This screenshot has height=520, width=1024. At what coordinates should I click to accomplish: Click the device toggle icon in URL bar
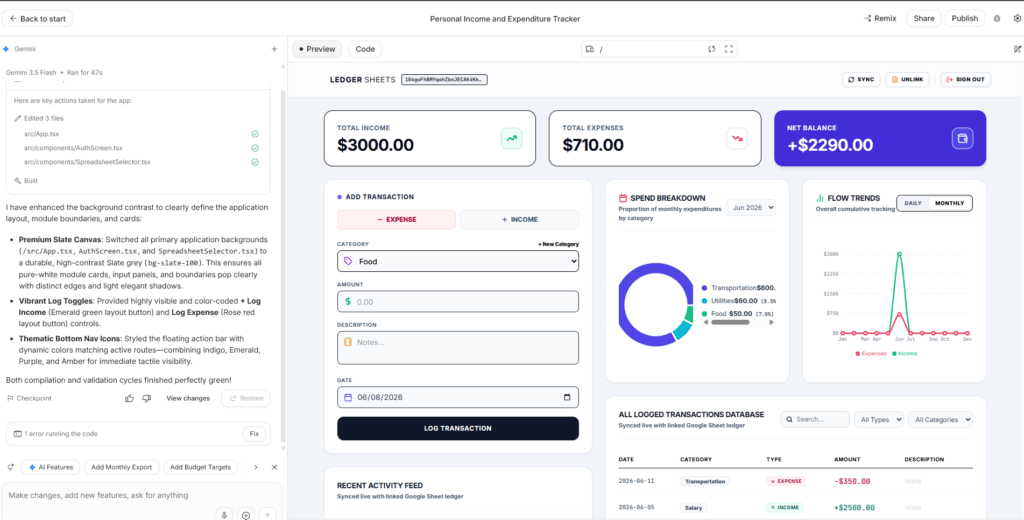tap(590, 49)
